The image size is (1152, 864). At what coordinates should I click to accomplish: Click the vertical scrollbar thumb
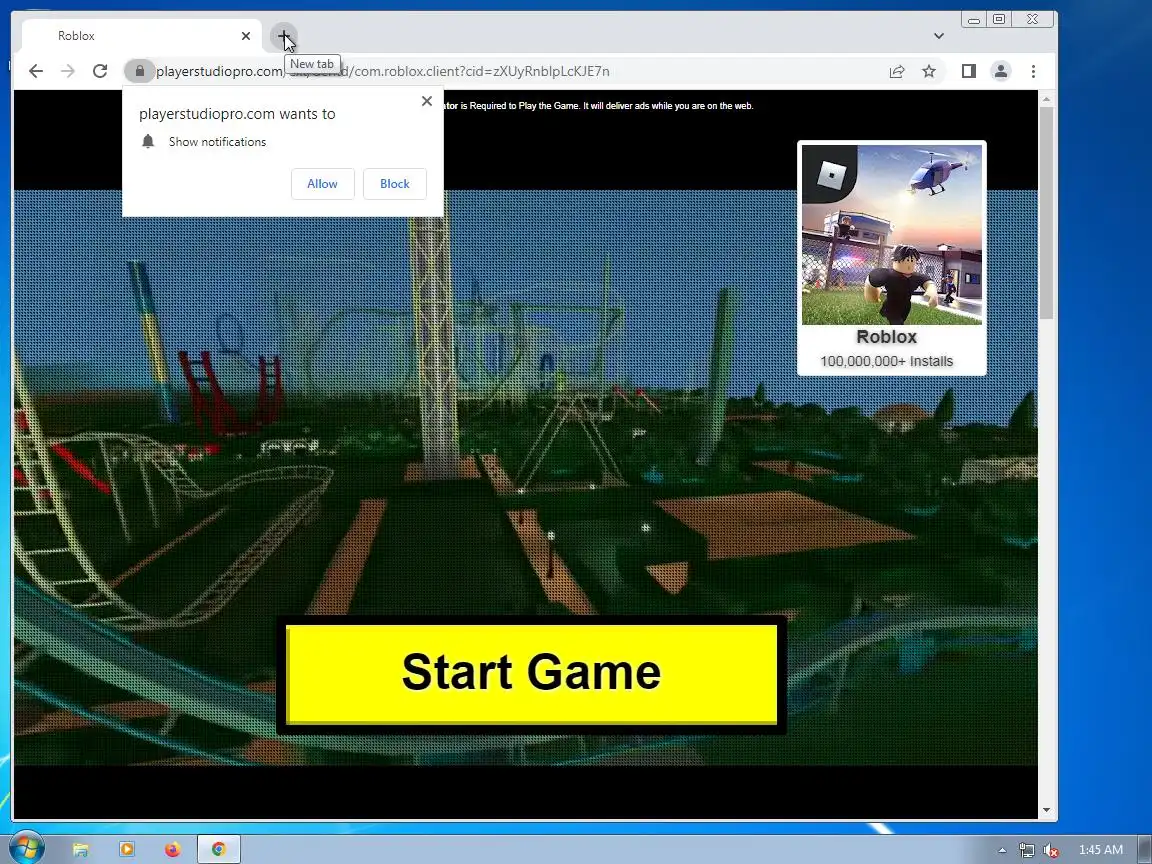1046,213
